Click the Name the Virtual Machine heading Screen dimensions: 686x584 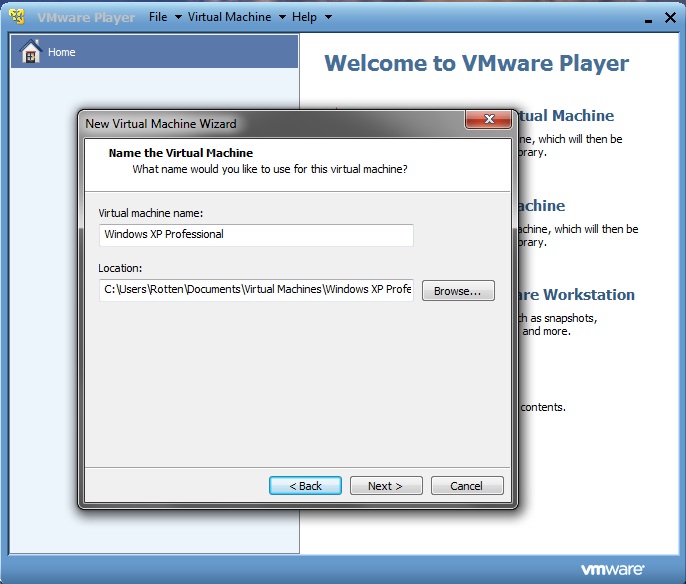181,153
